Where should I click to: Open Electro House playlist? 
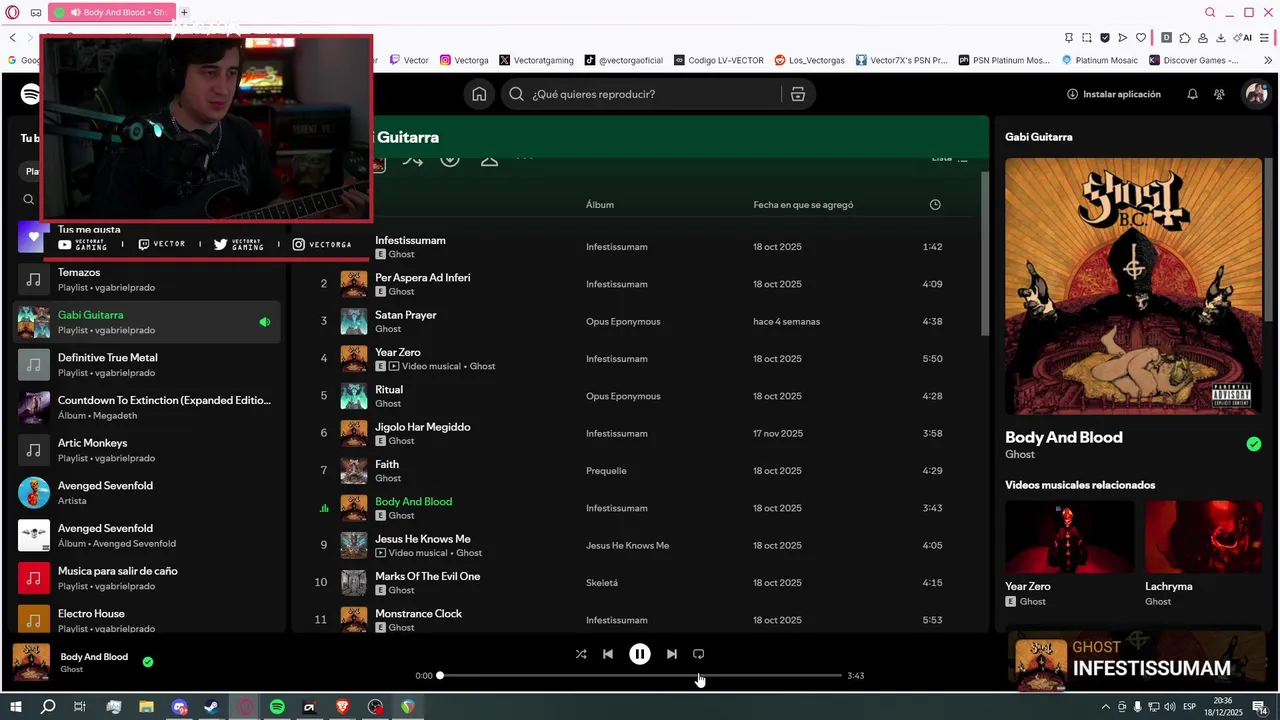pyautogui.click(x=147, y=620)
